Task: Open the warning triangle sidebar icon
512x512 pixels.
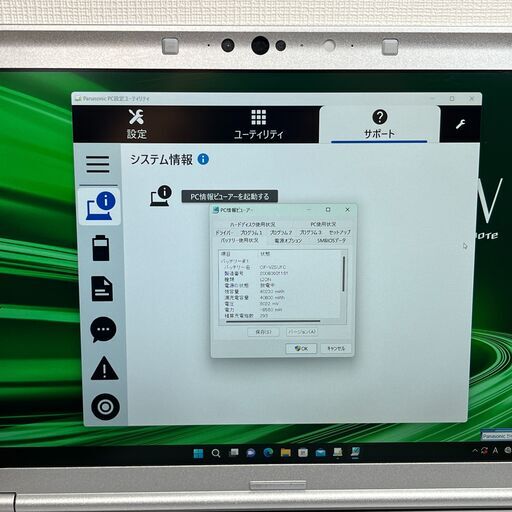Action: (x=104, y=368)
